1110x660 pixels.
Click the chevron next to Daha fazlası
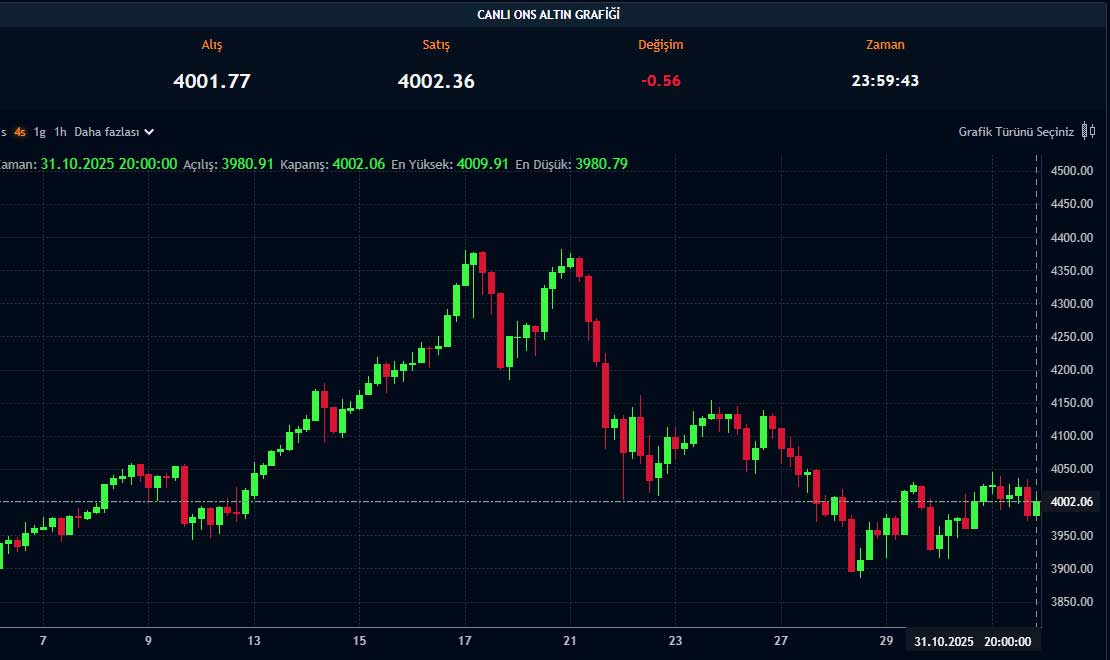(x=149, y=132)
